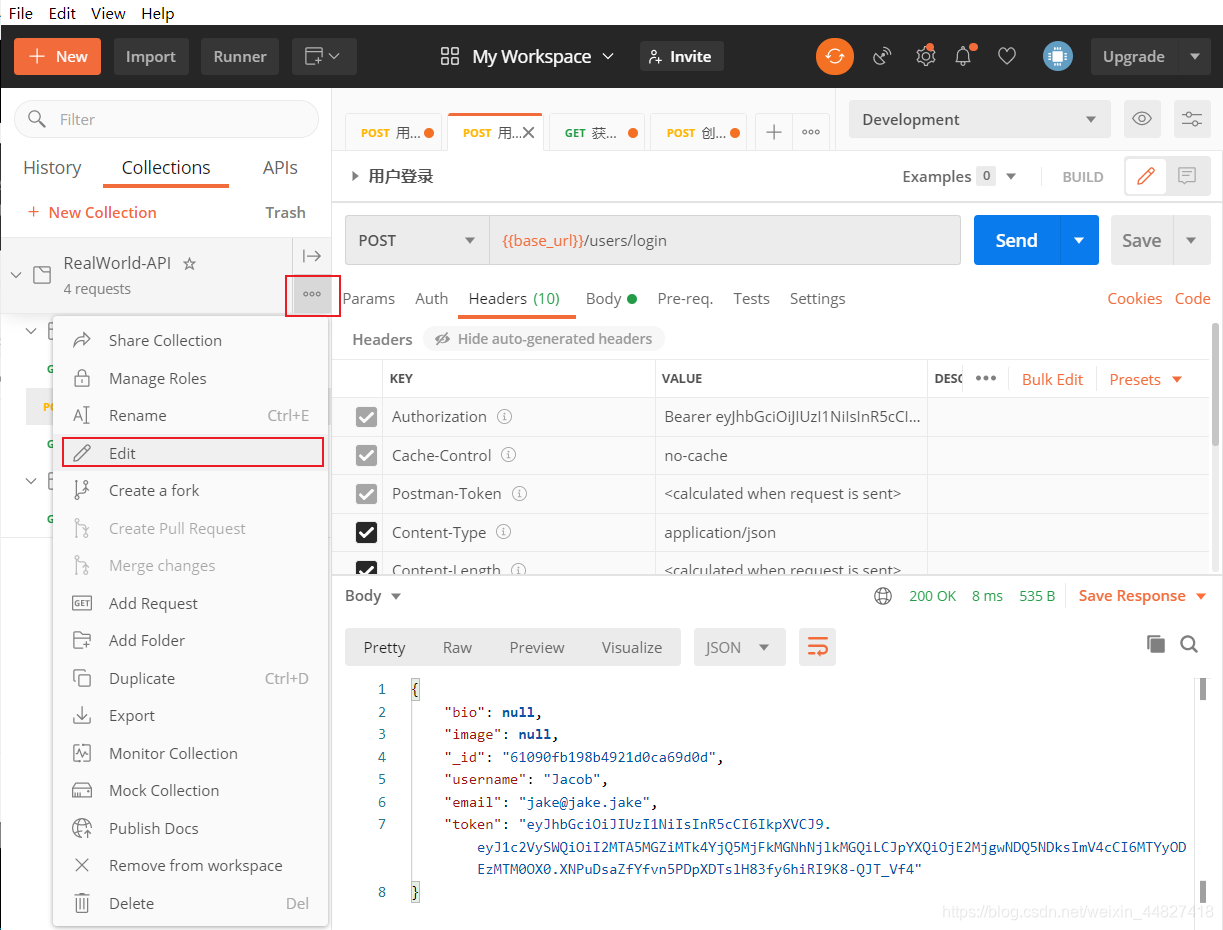Open the new window layout icon
Screen dimensions: 1223x930
(324, 56)
